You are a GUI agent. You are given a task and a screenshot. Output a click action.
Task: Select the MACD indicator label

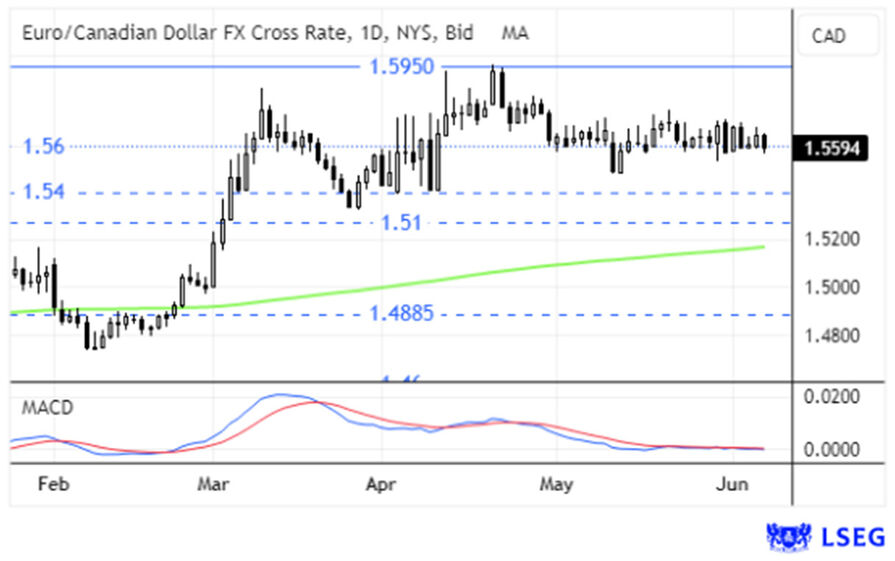[x=48, y=408]
